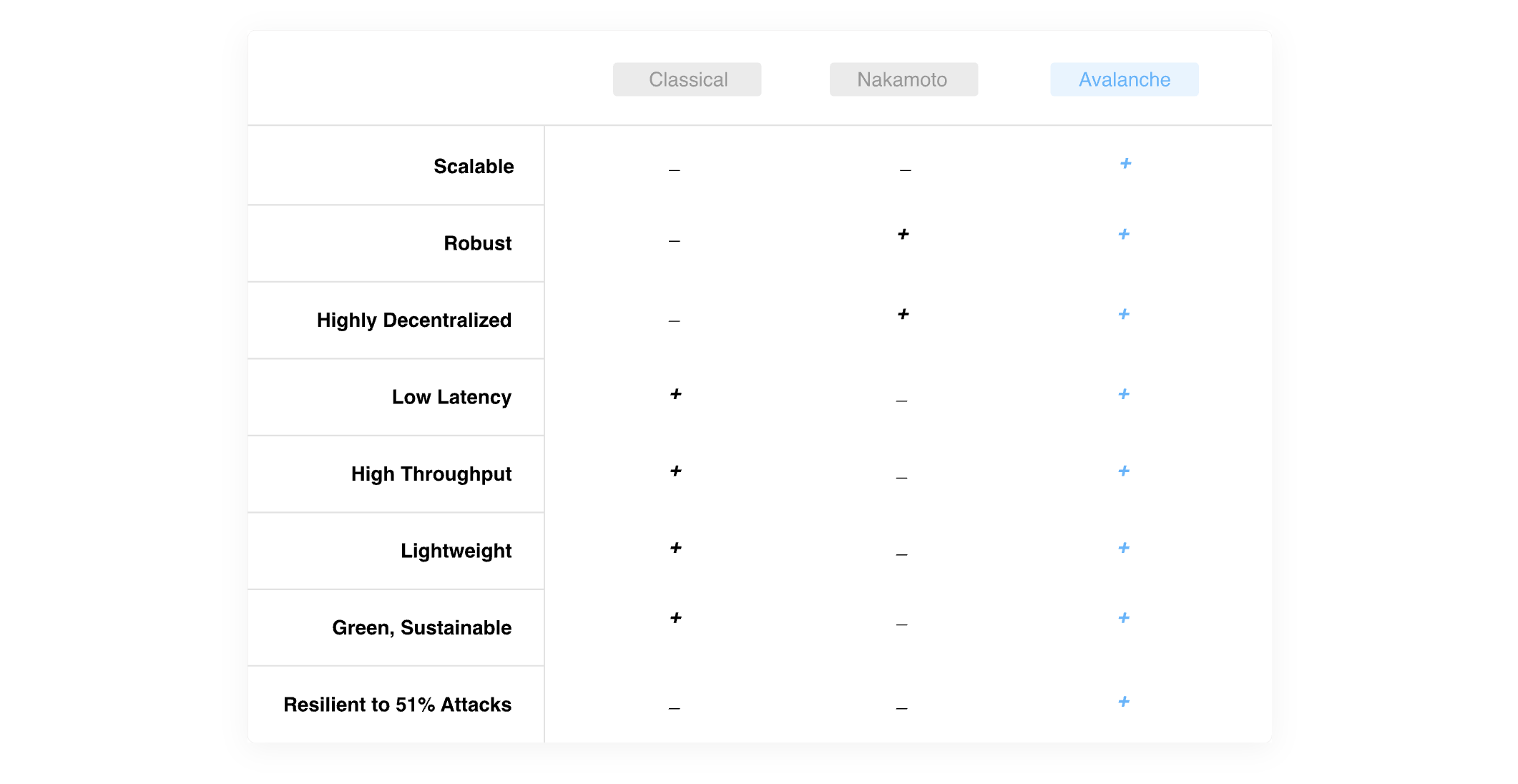Screen dimensions: 1518x784
Task: Click Avalanche plus icon for High Throughput
Action: coord(1124,471)
